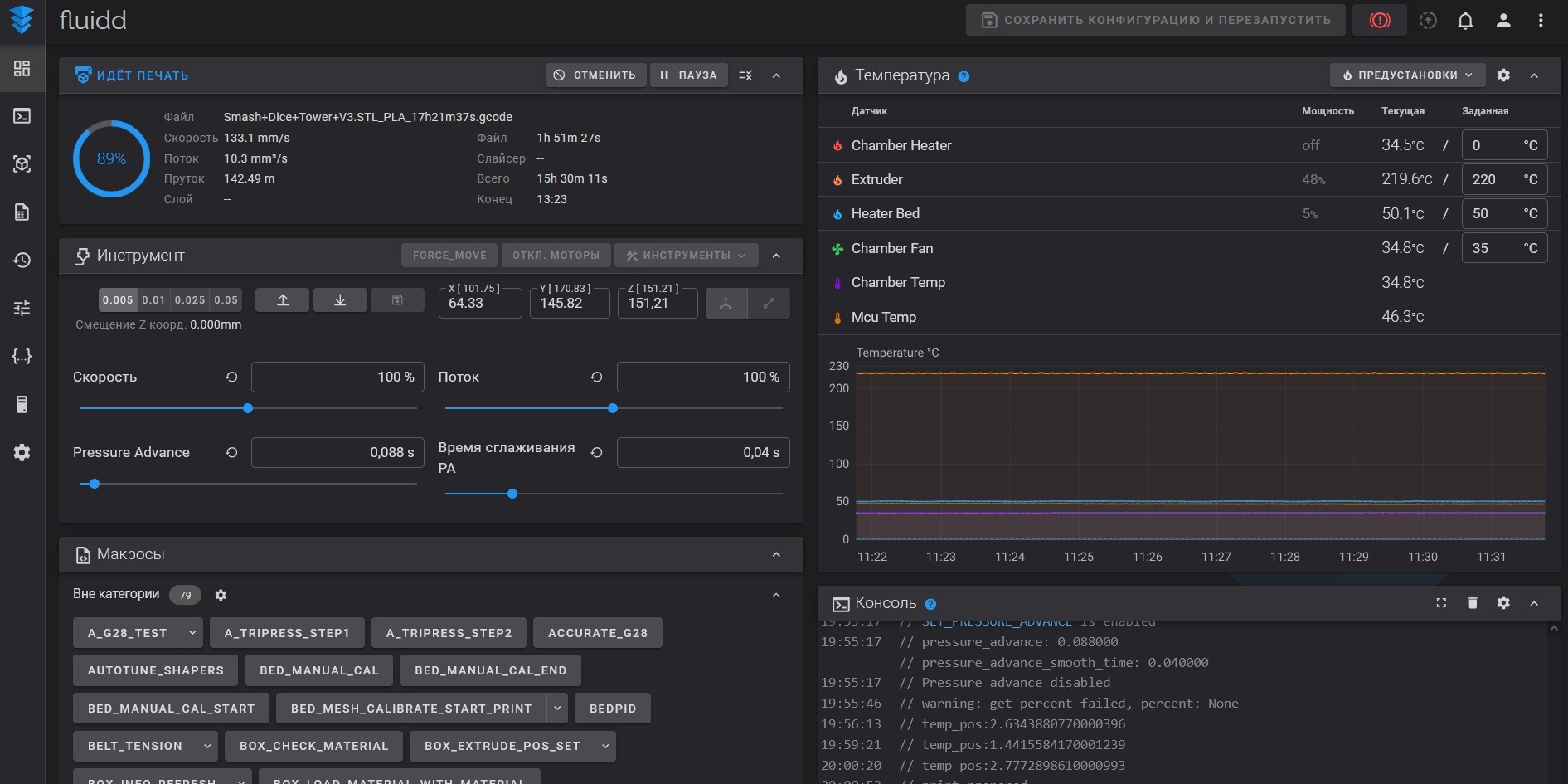Open the sidebar settings gear page

tap(22, 453)
